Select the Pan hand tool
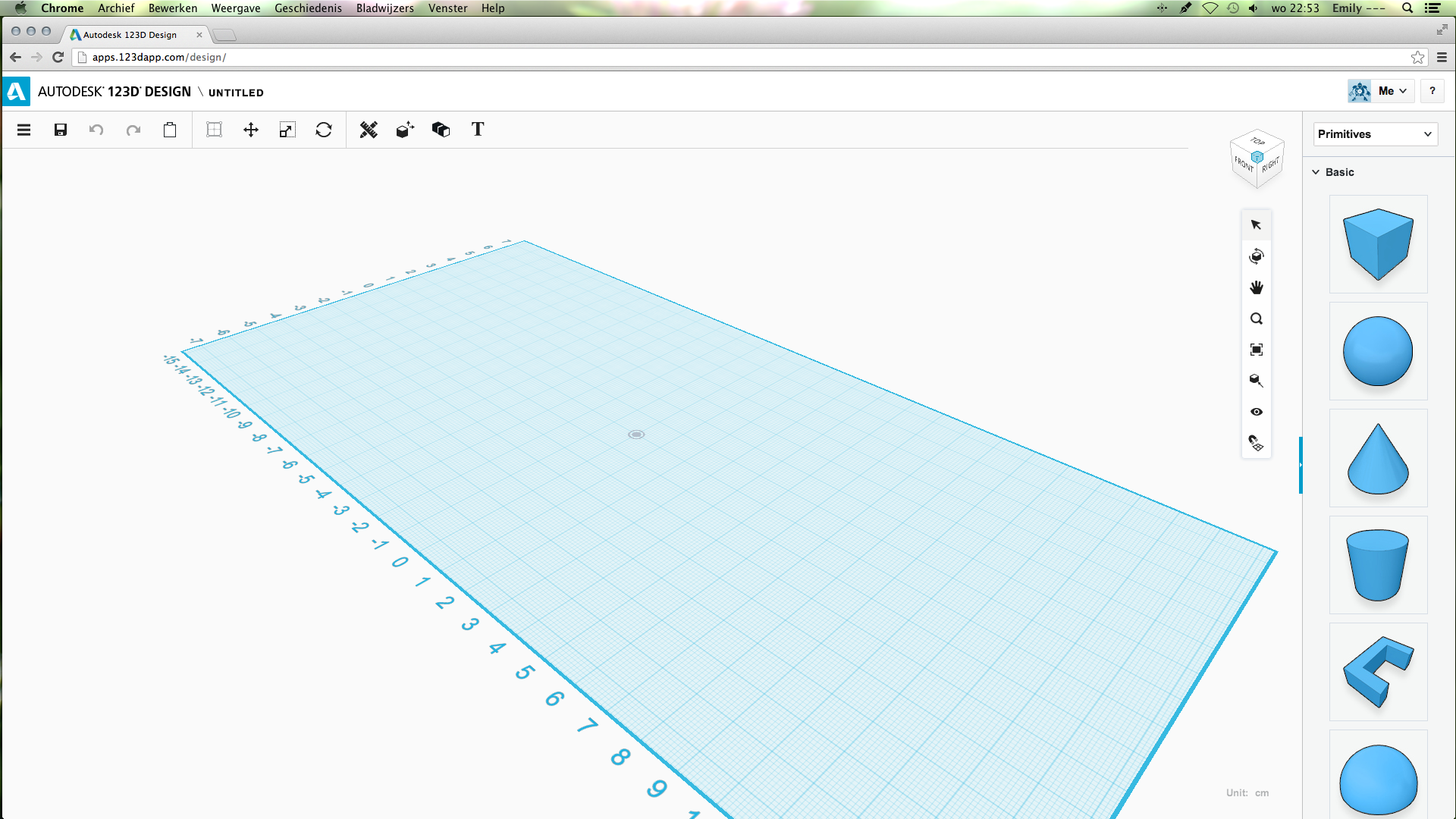 click(1257, 287)
